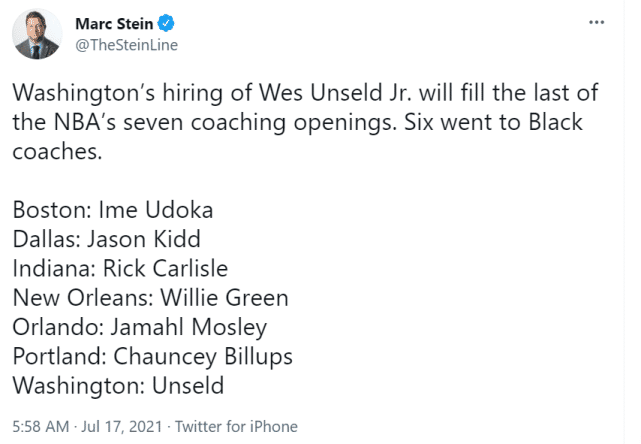Click the line Boston: Ime Udoka

113,211
